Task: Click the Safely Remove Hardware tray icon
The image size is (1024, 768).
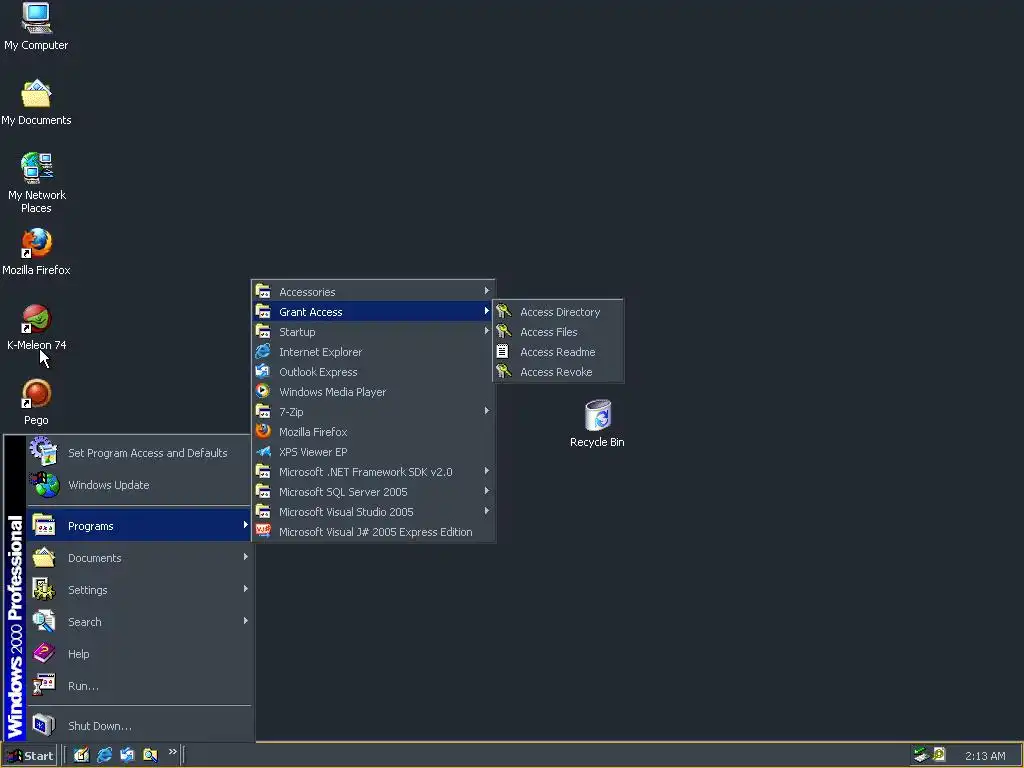Action: [921, 754]
